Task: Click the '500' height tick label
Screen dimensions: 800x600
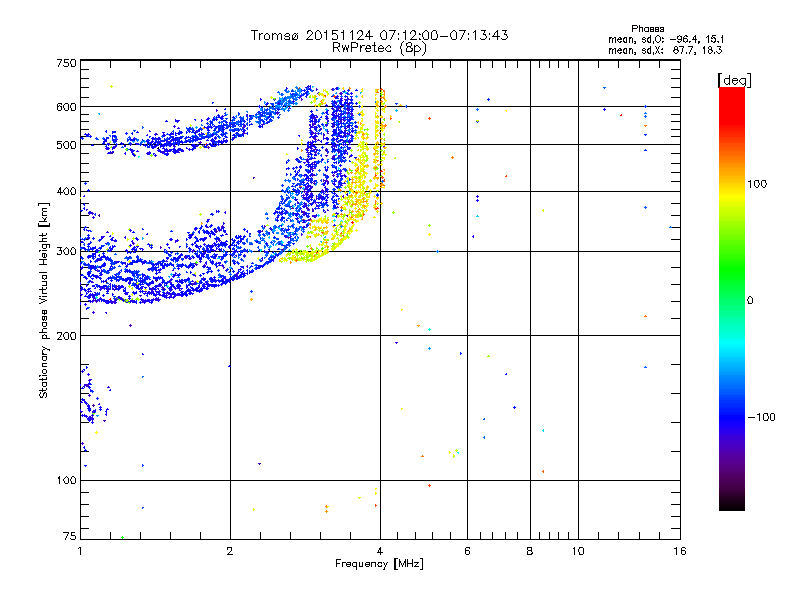Action: [x=66, y=145]
